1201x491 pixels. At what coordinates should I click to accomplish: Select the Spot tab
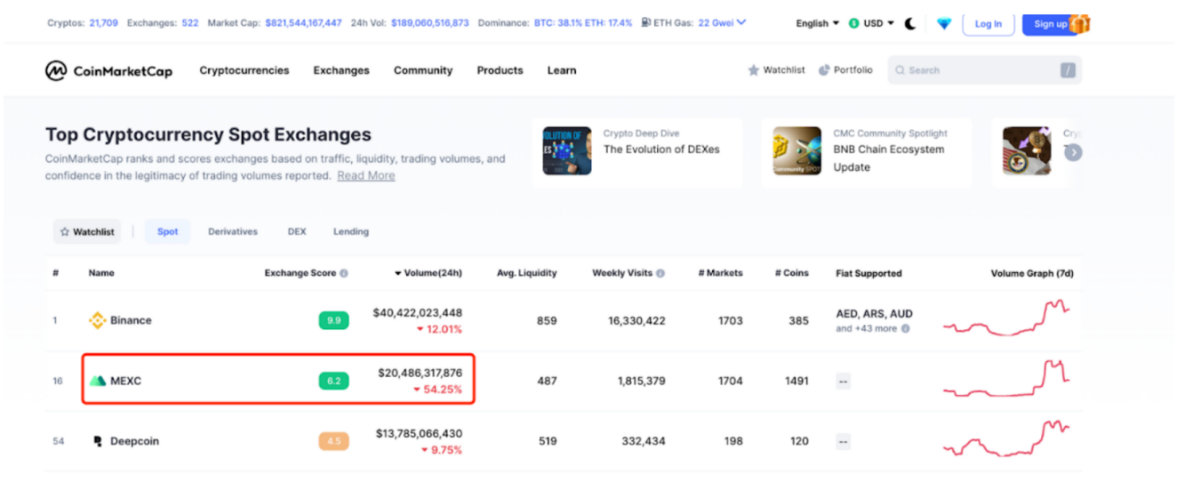click(167, 232)
